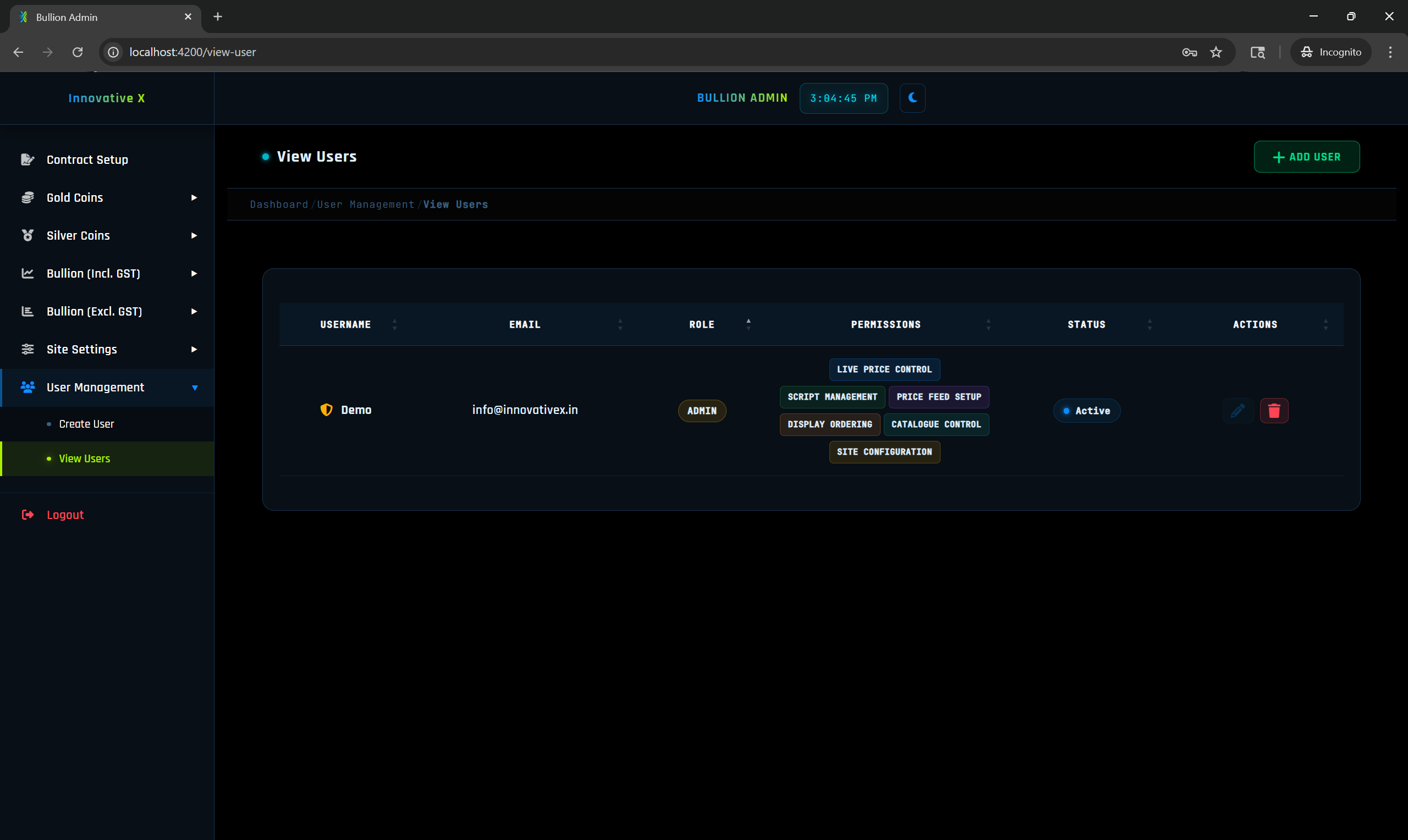The height and width of the screenshot is (840, 1408).
Task: Go to User Management breadcrumb link
Action: point(366,205)
